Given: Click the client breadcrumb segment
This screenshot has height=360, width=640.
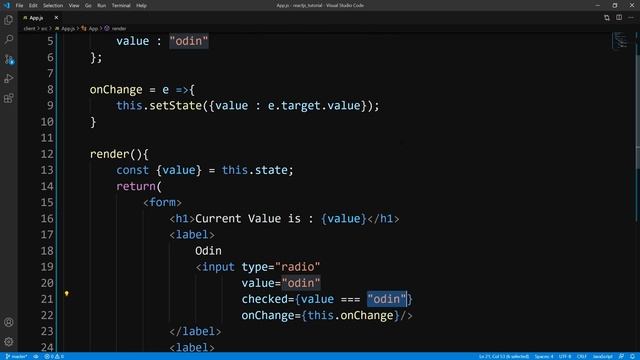Looking at the screenshot, I should 29,29.
